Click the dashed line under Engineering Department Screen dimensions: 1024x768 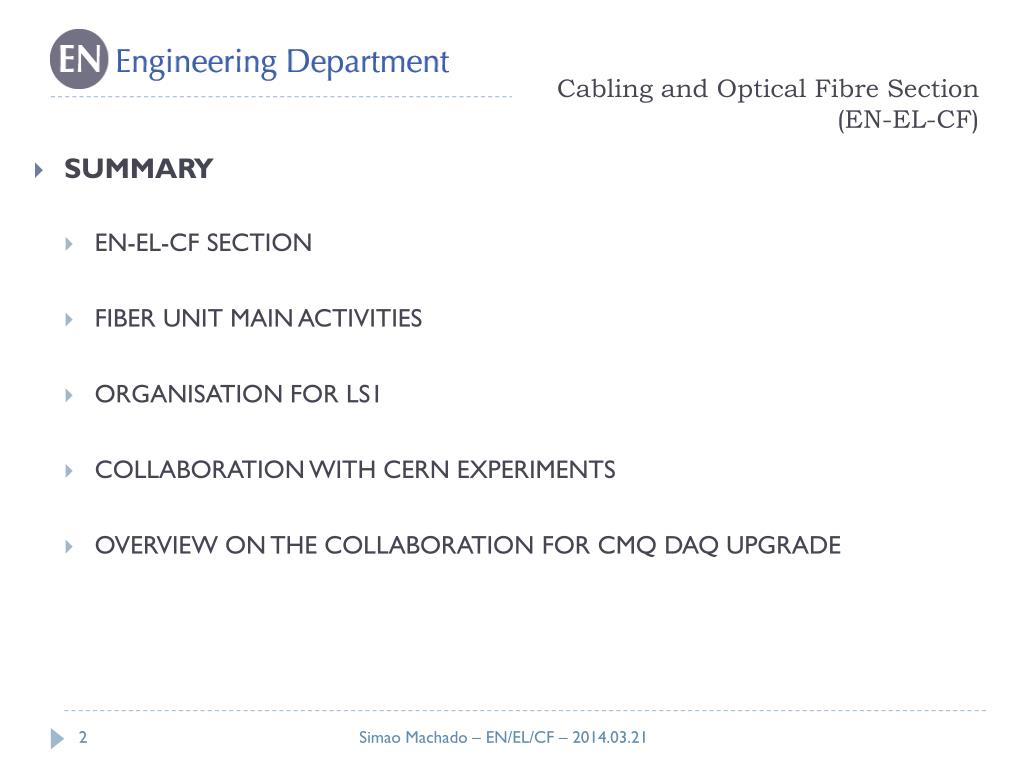click(281, 97)
